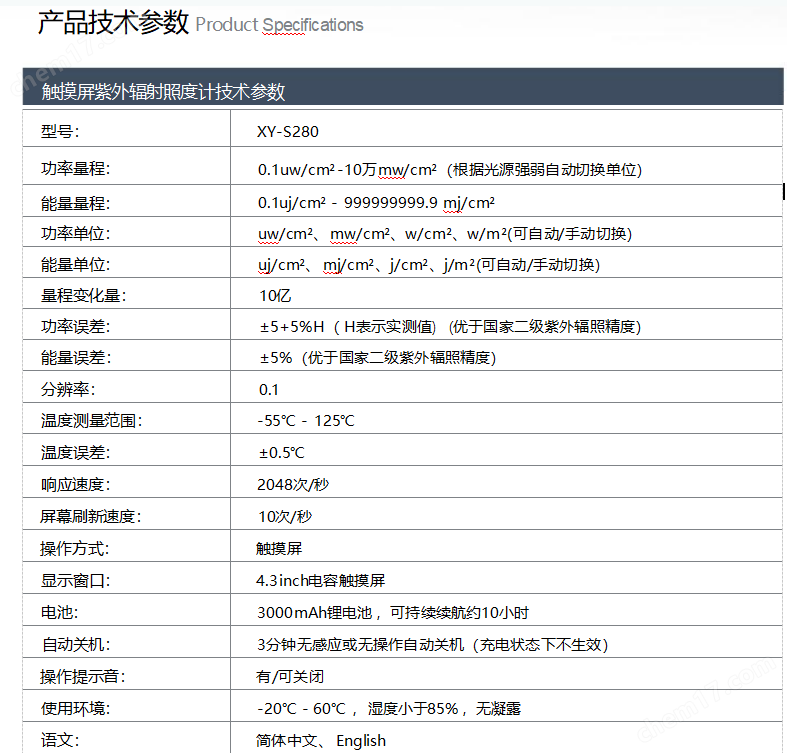Screen dimensions: 787x753
Task: Click the label 自动关机:
Action: (76, 645)
